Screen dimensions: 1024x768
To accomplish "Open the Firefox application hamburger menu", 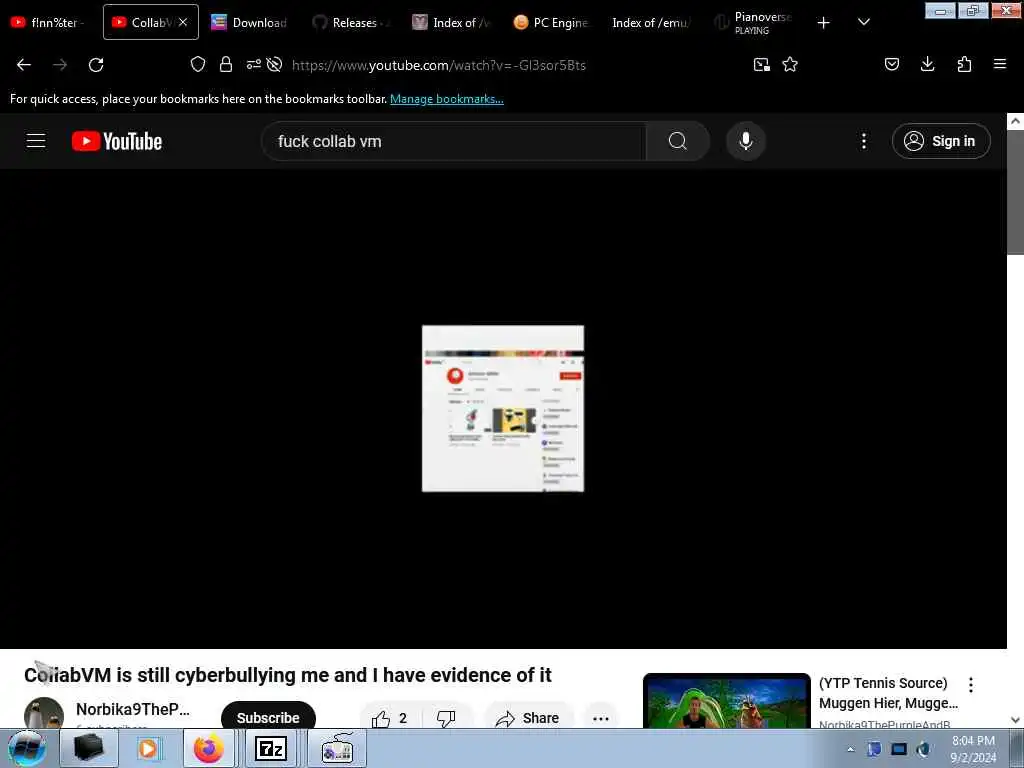I will pos(1000,64).
